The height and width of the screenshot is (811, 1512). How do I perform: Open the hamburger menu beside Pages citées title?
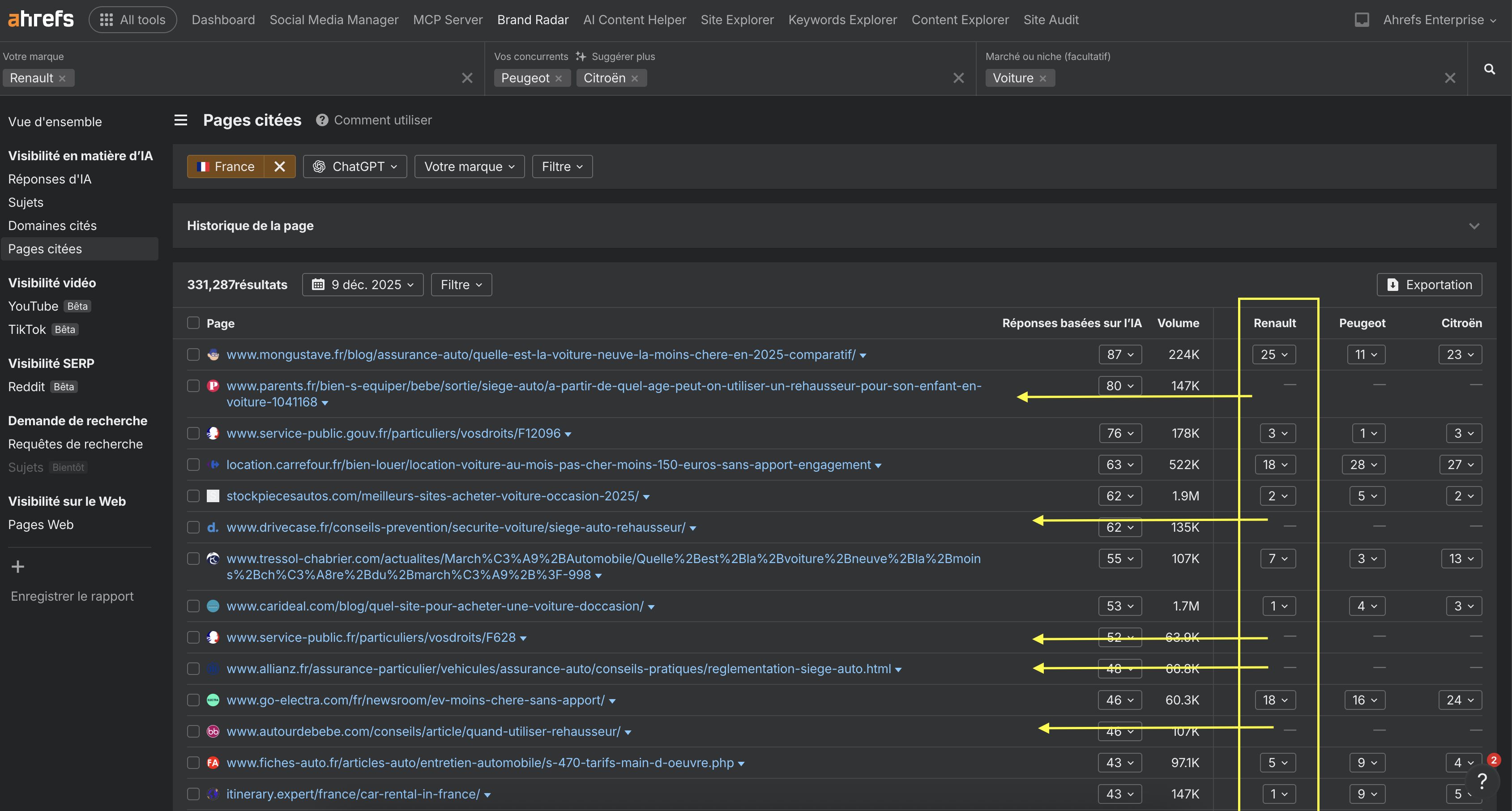tap(180, 120)
